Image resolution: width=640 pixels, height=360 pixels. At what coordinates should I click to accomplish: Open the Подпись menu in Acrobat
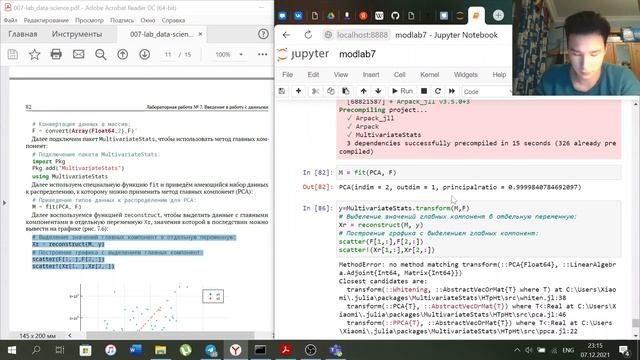point(122,20)
